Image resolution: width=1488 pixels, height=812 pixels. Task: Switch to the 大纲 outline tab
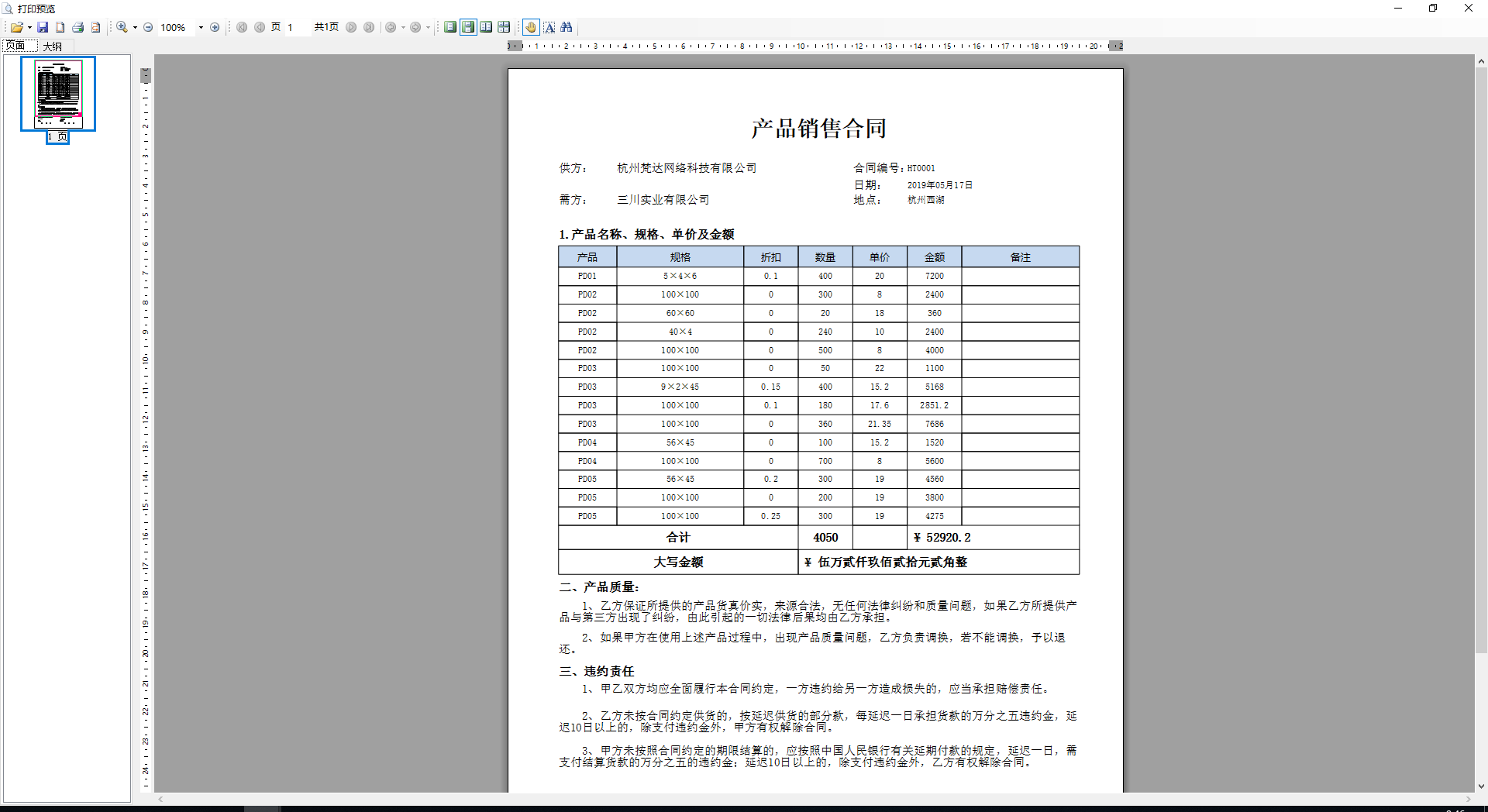[53, 46]
